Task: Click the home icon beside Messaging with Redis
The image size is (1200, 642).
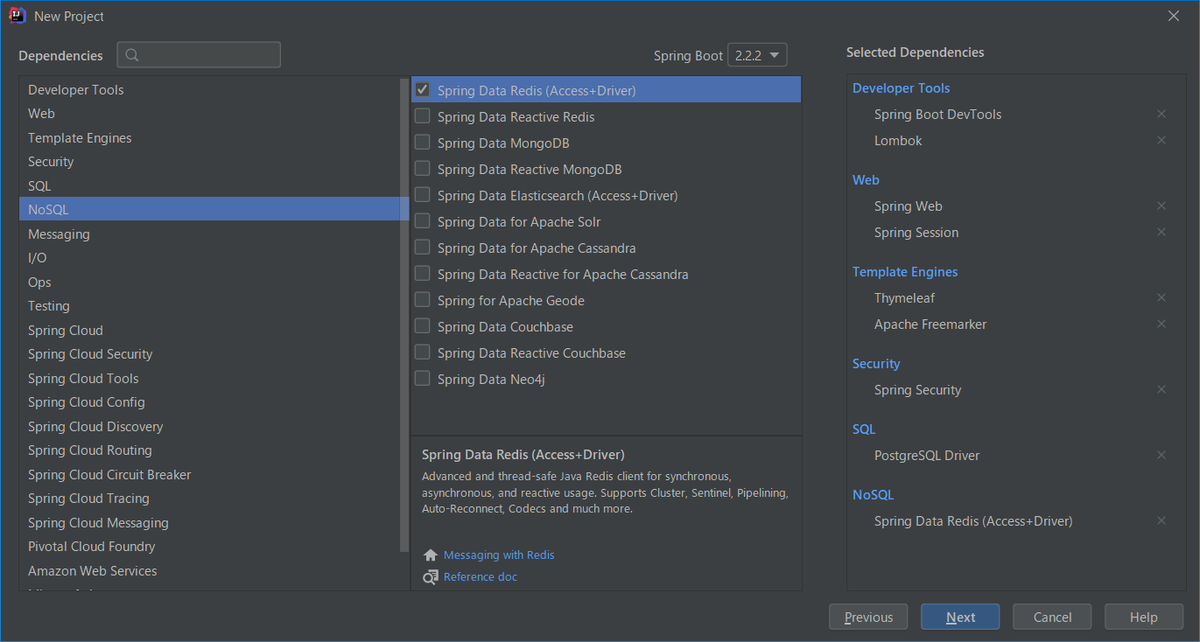Action: point(430,555)
